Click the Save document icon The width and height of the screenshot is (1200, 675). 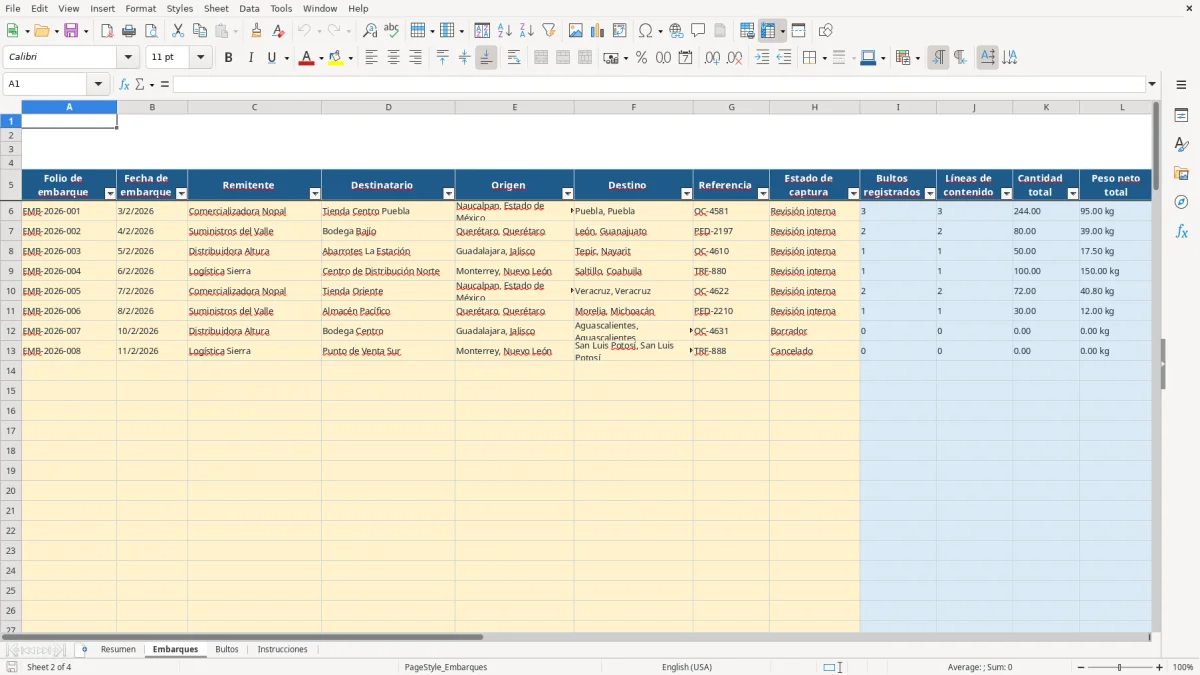click(x=71, y=31)
